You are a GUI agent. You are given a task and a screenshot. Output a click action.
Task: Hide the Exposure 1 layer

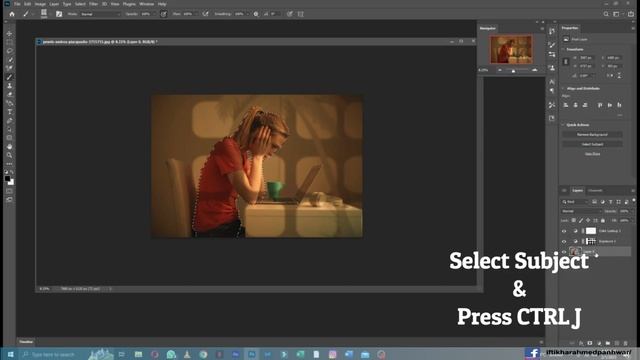click(x=564, y=241)
